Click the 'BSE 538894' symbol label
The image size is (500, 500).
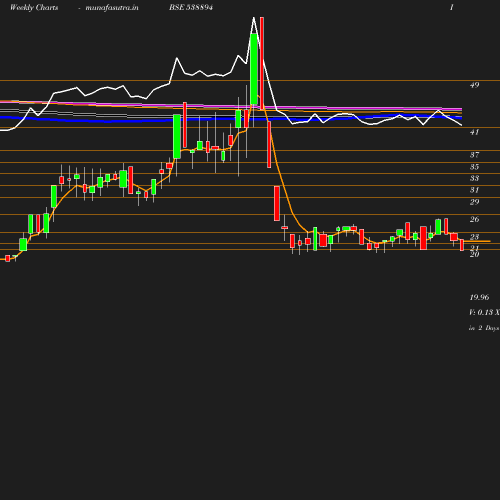191,7
